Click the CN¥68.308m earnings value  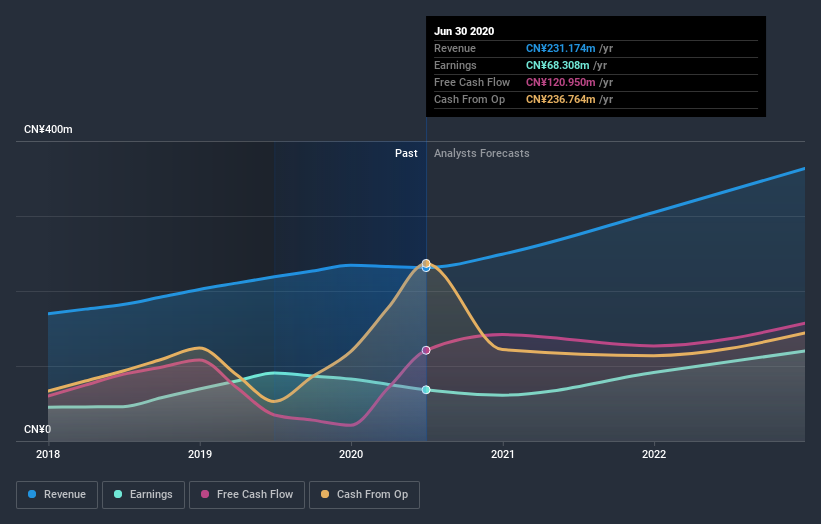(x=558, y=65)
